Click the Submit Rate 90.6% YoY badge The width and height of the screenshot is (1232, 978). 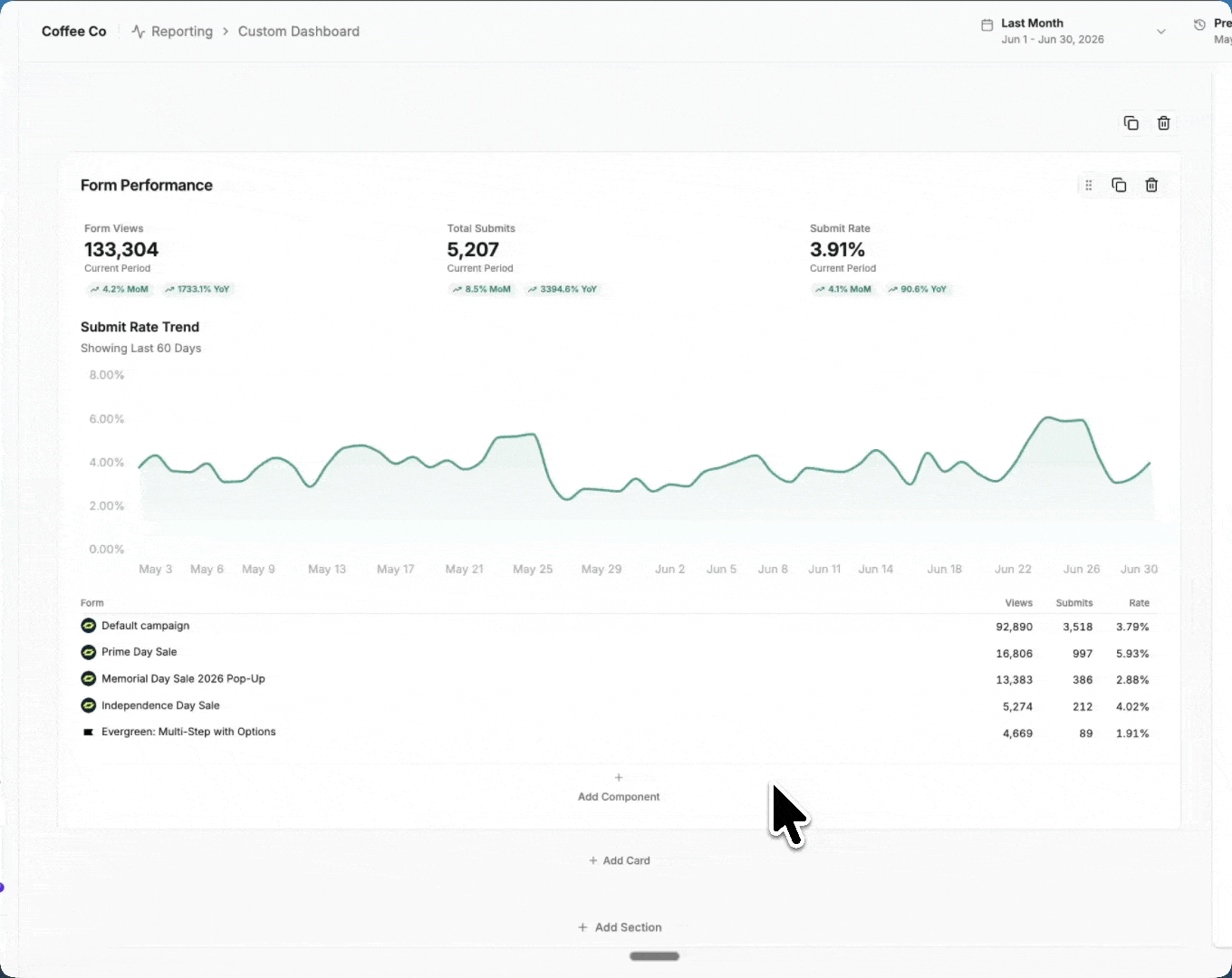[x=918, y=290]
